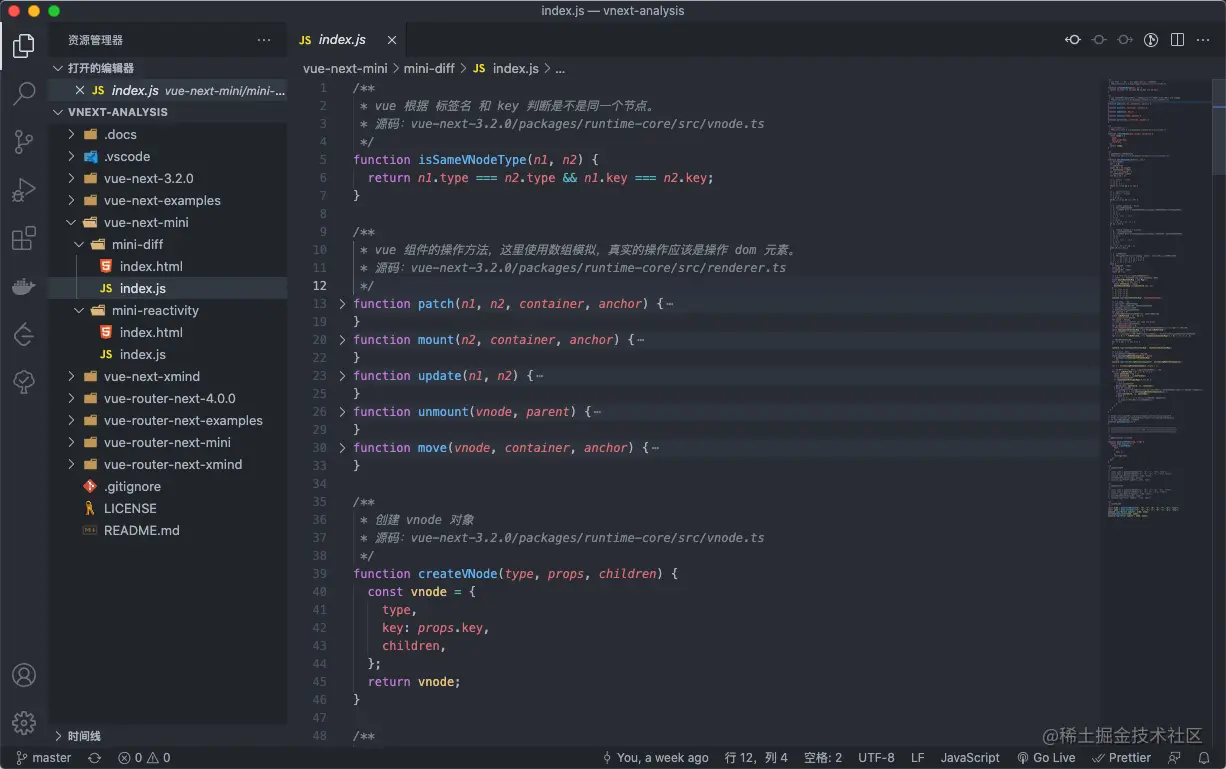Expand the vue-router-next-examples folder
The image size is (1226, 769).
pyautogui.click(x=168, y=420)
